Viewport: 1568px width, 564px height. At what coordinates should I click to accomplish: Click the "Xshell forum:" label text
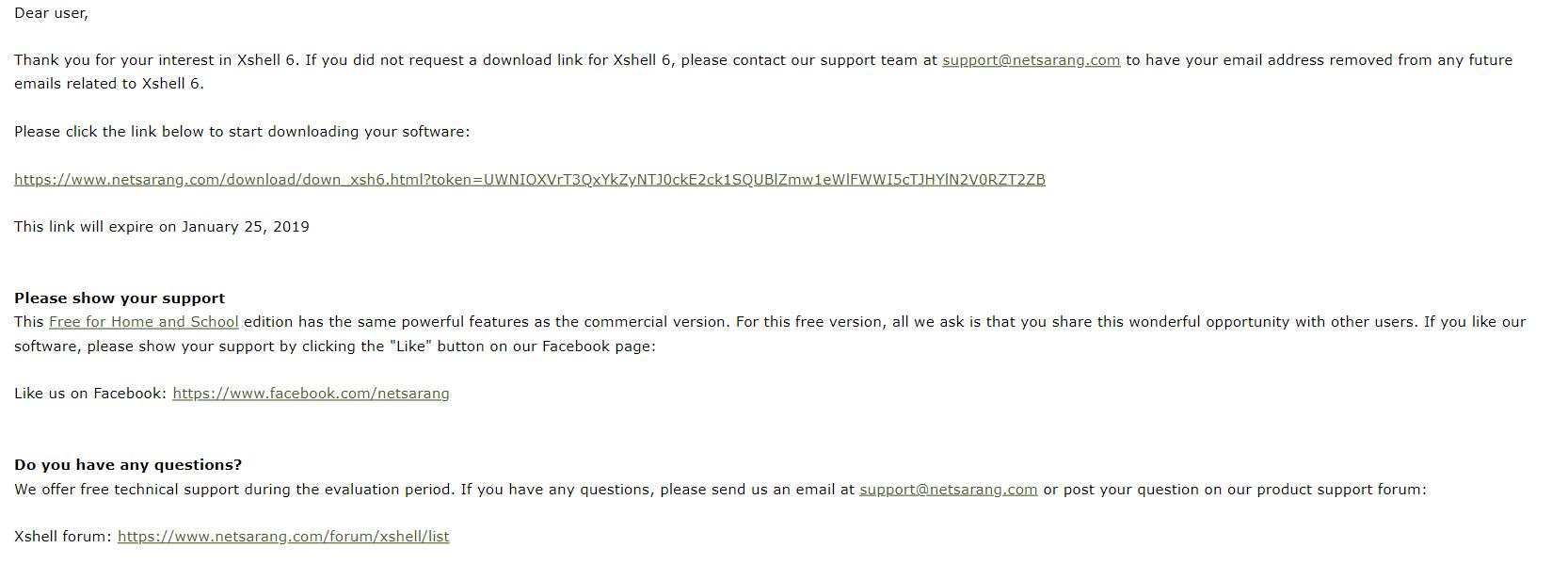(x=63, y=537)
